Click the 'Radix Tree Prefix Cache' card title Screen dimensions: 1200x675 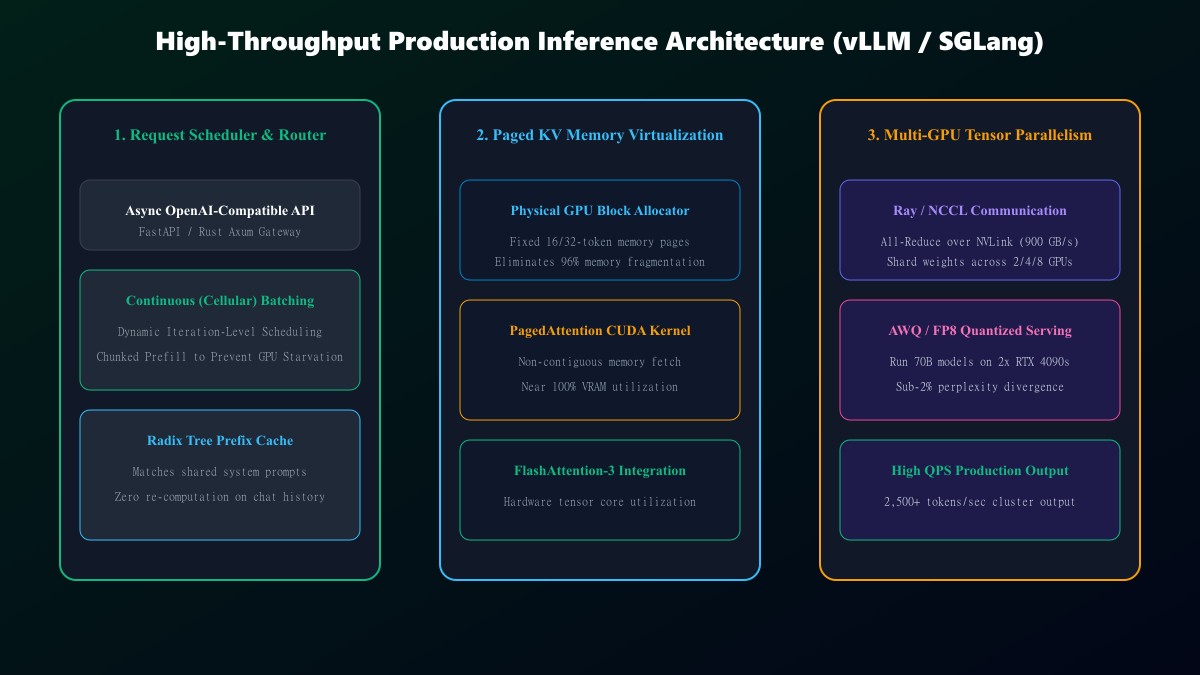coord(220,441)
